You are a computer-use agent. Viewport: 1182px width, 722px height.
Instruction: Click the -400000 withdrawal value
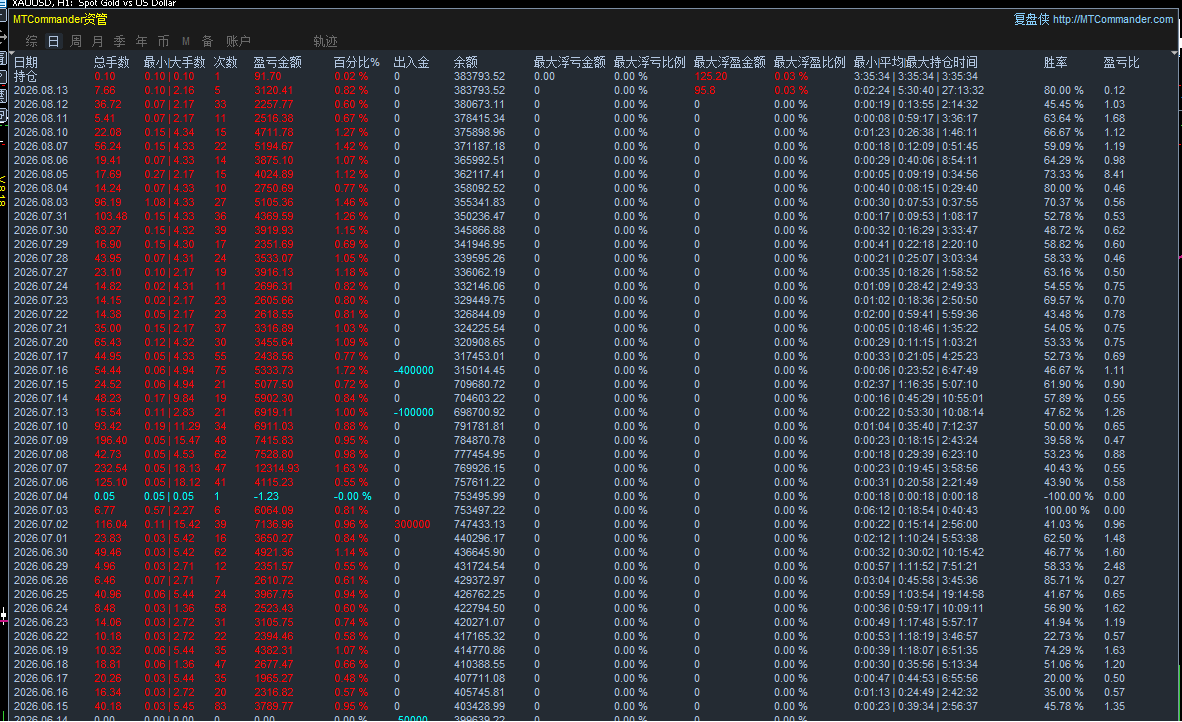(414, 370)
